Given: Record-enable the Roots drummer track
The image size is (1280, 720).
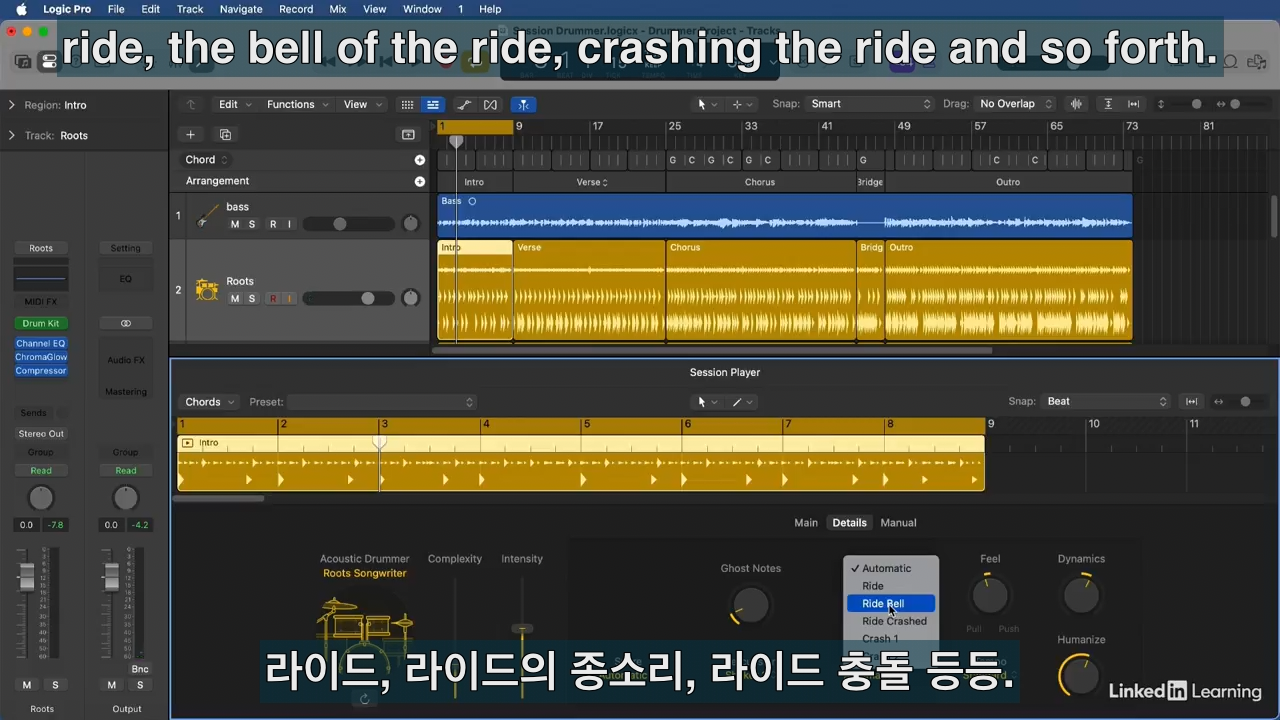Looking at the screenshot, I should click(x=273, y=298).
